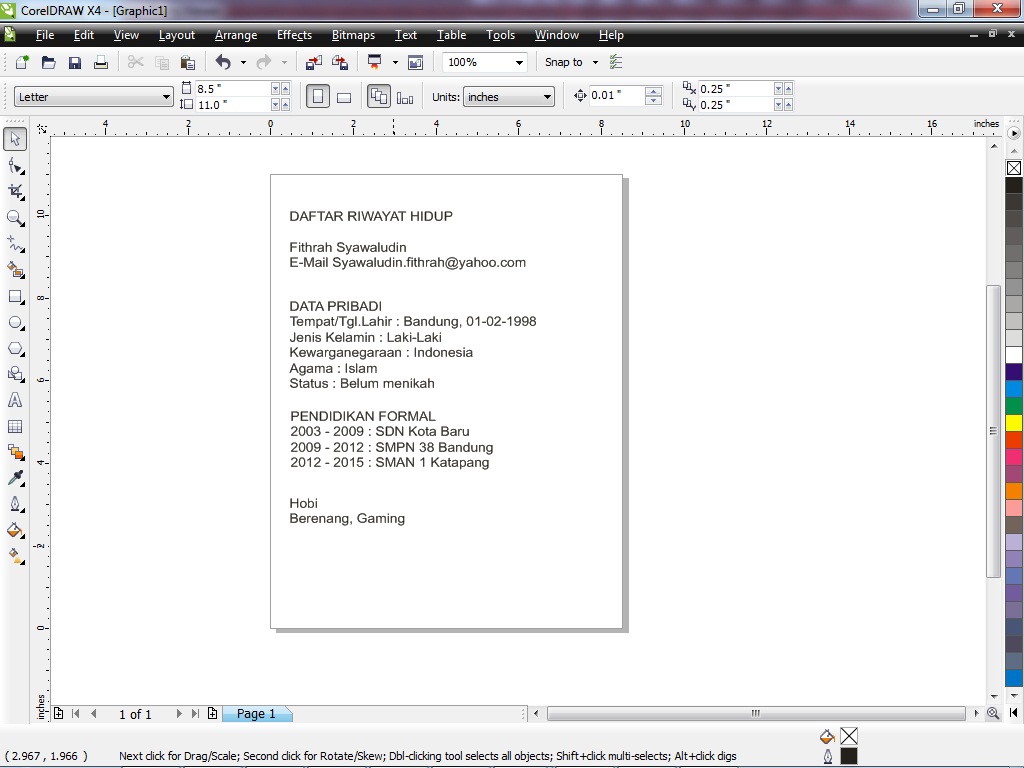1024x768 pixels.
Task: Select the Basic Shapes tool
Action: [15, 374]
